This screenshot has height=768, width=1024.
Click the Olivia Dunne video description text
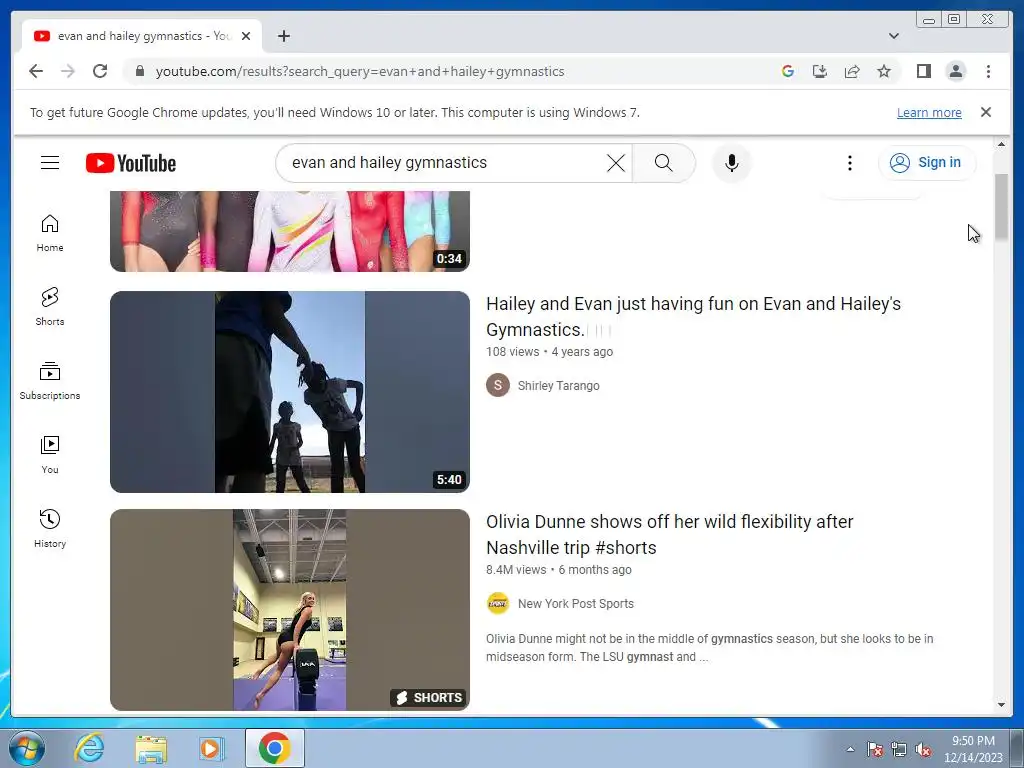pos(709,648)
